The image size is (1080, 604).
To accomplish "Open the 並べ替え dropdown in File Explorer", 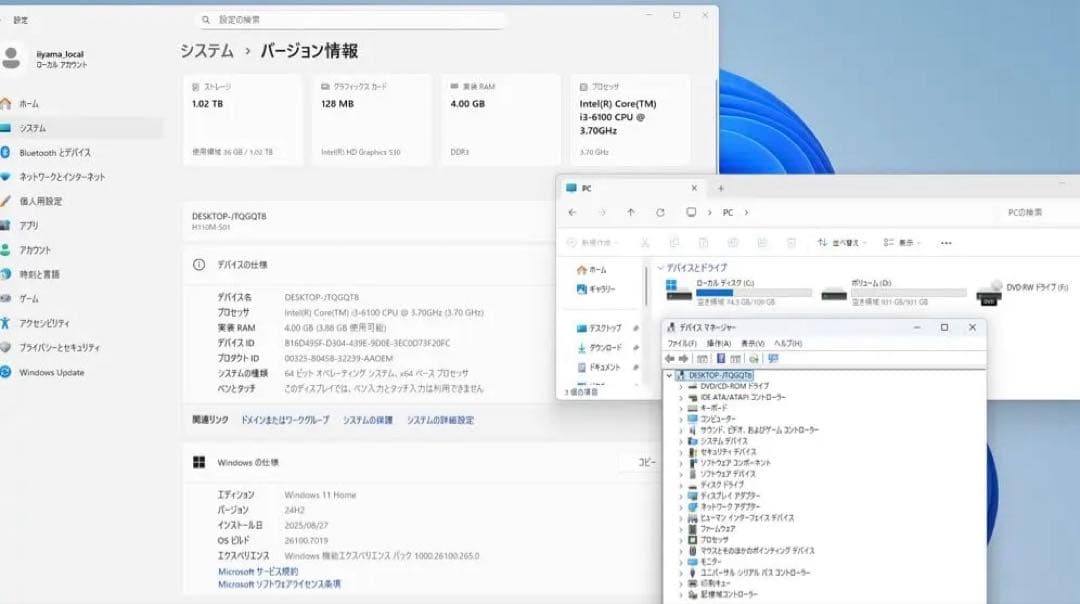I will (x=845, y=240).
